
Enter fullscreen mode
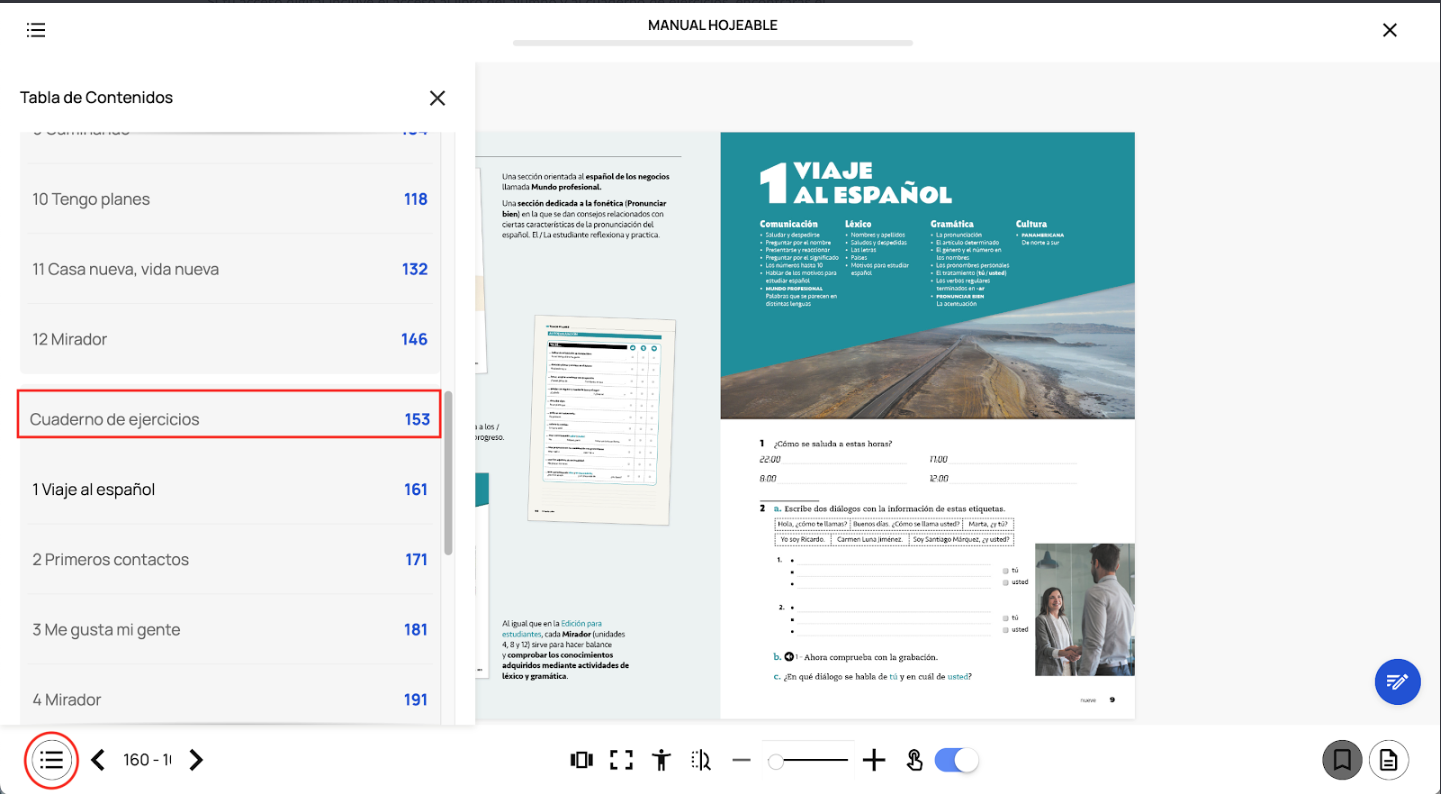click(x=621, y=760)
